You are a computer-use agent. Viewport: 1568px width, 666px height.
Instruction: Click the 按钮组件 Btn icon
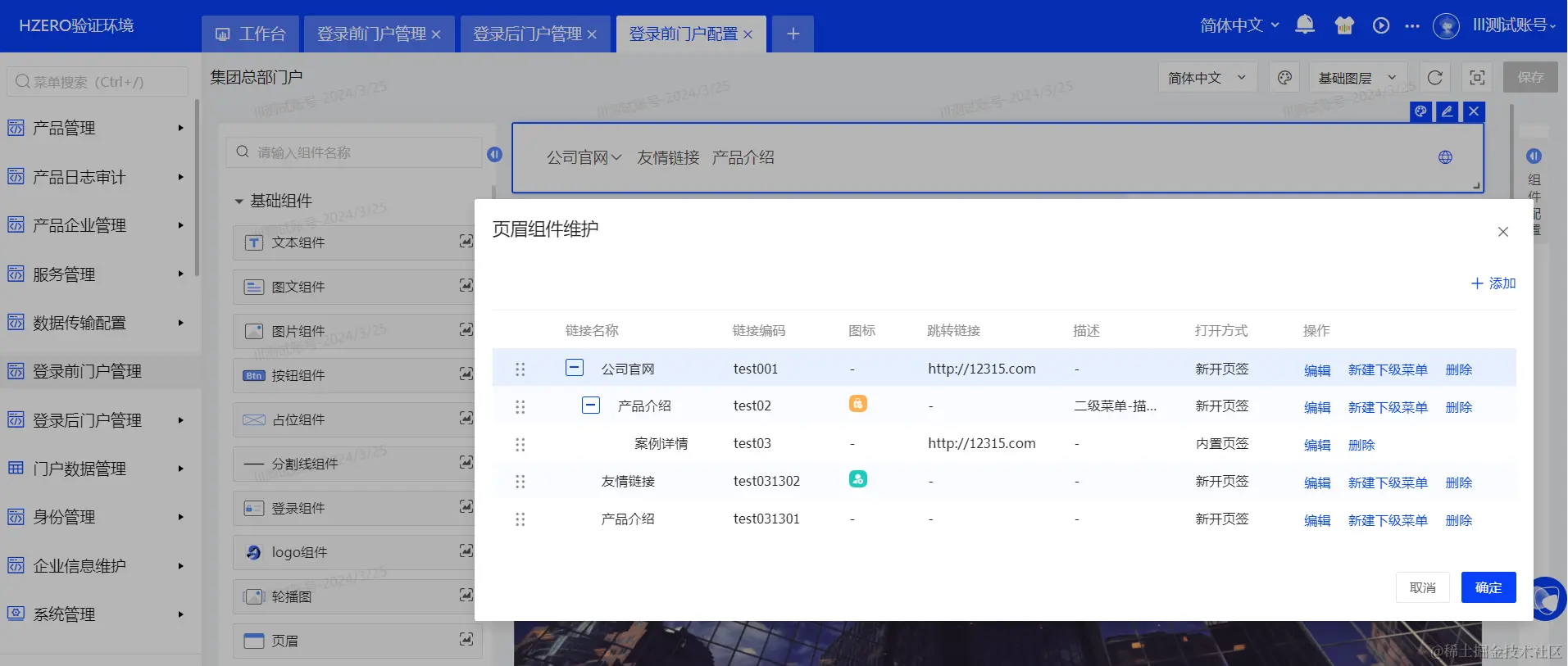coord(254,376)
